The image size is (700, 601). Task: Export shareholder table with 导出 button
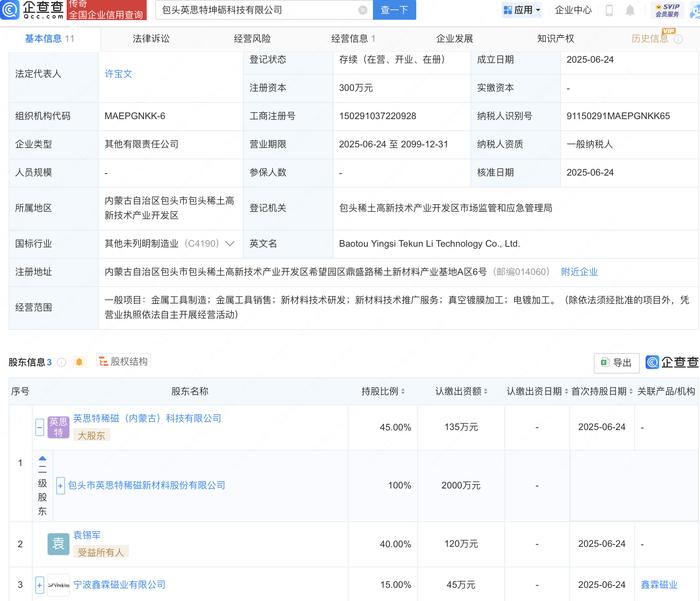616,363
